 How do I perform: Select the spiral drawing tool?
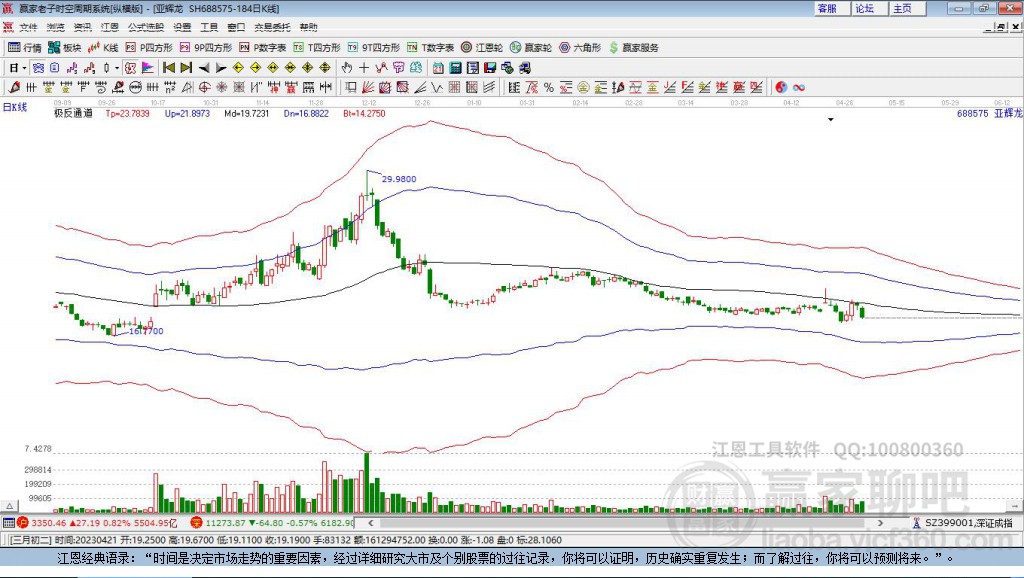[x=100, y=88]
